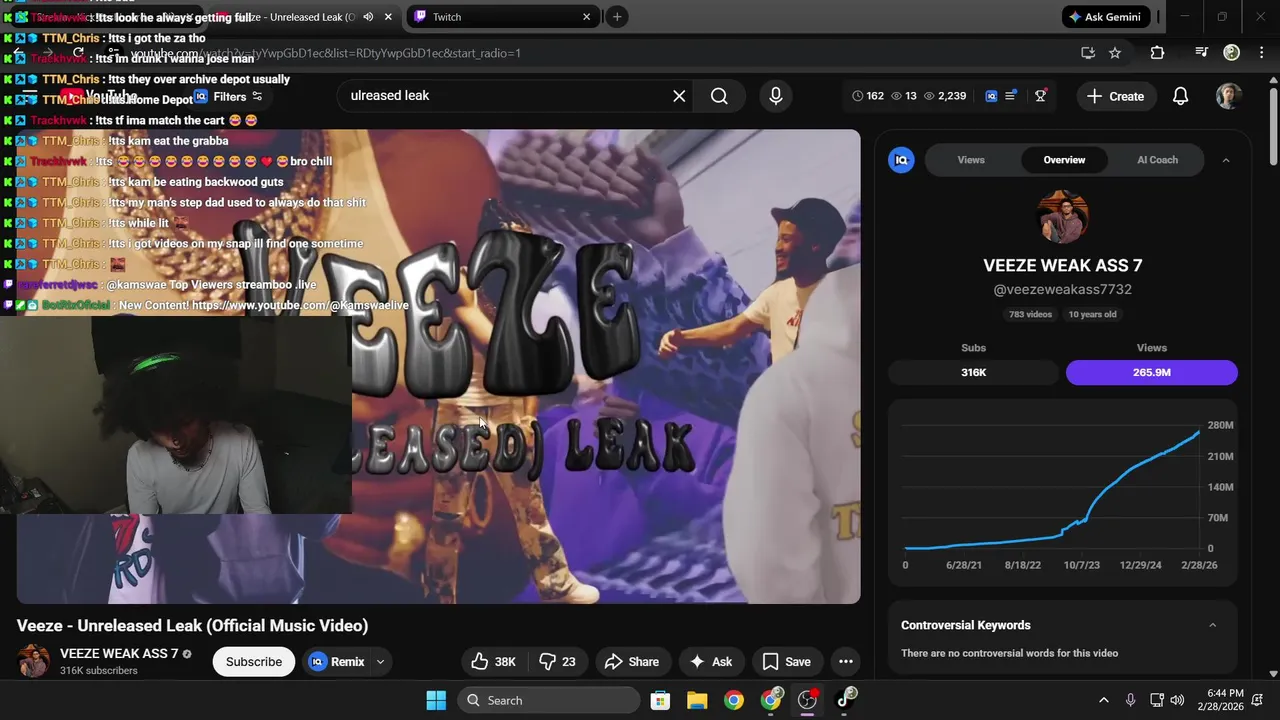Screen dimensions: 1280x720
Task: Click the vidIQ trophy icon in header
Action: pos(1041,96)
